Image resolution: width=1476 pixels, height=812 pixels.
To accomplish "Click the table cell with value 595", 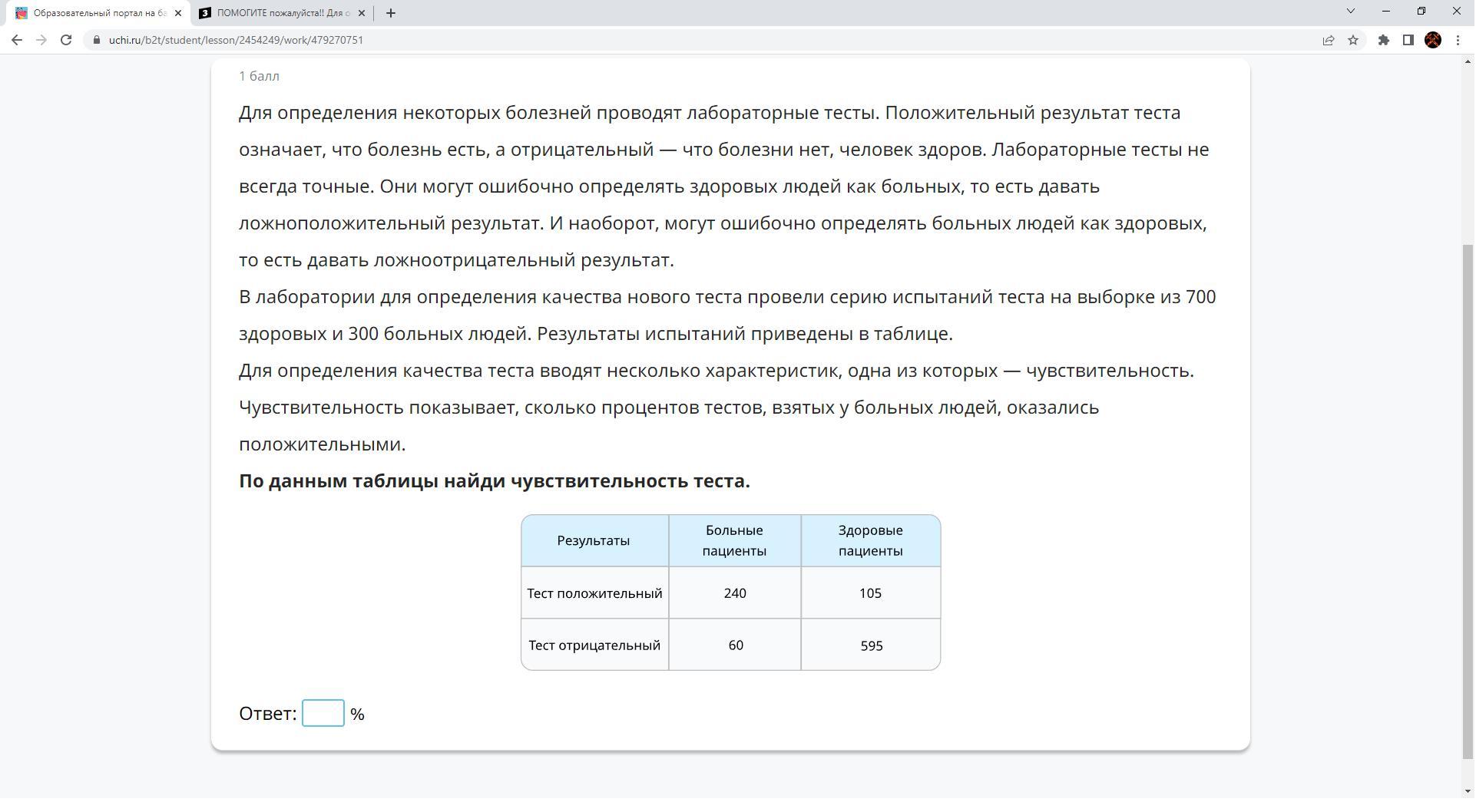I will click(871, 645).
